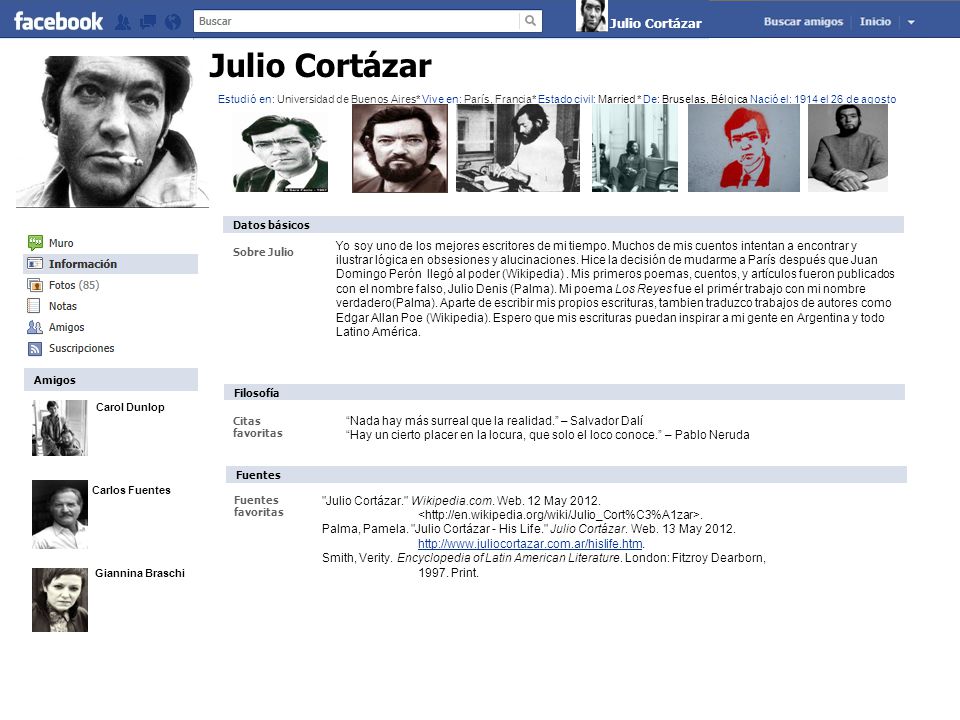960x720 pixels.
Task: Open Suscripciones section
Action: coord(81,348)
